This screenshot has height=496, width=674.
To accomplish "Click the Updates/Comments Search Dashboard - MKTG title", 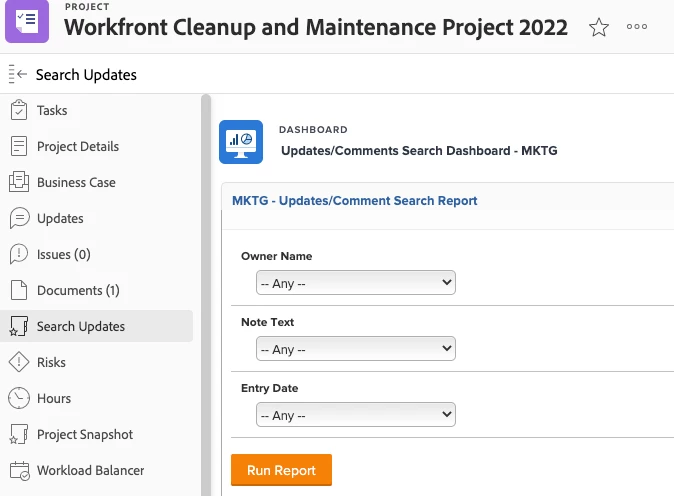I will (x=419, y=151).
